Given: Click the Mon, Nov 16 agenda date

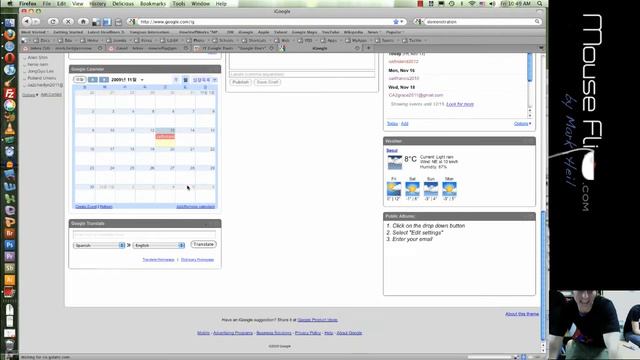Looking at the screenshot, I should (x=401, y=70).
